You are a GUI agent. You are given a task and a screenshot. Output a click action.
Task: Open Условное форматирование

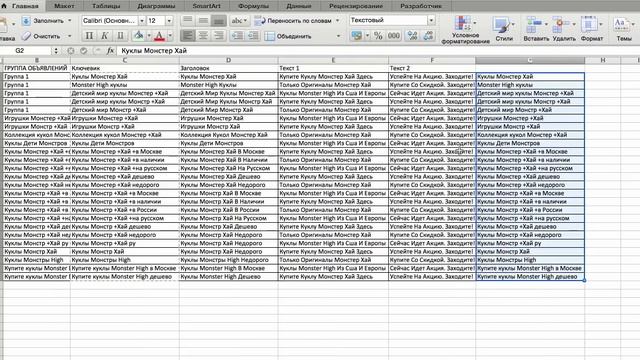465,29
